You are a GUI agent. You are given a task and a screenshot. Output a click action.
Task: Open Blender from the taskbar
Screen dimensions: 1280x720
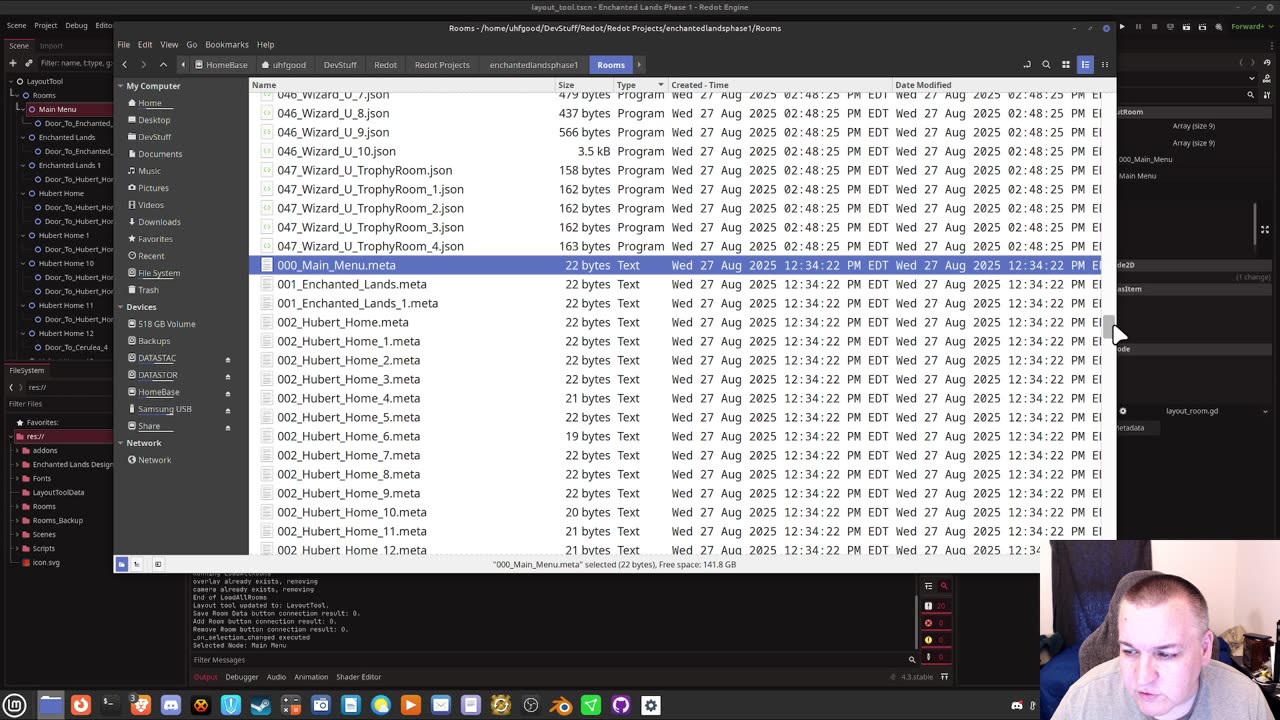pos(561,705)
